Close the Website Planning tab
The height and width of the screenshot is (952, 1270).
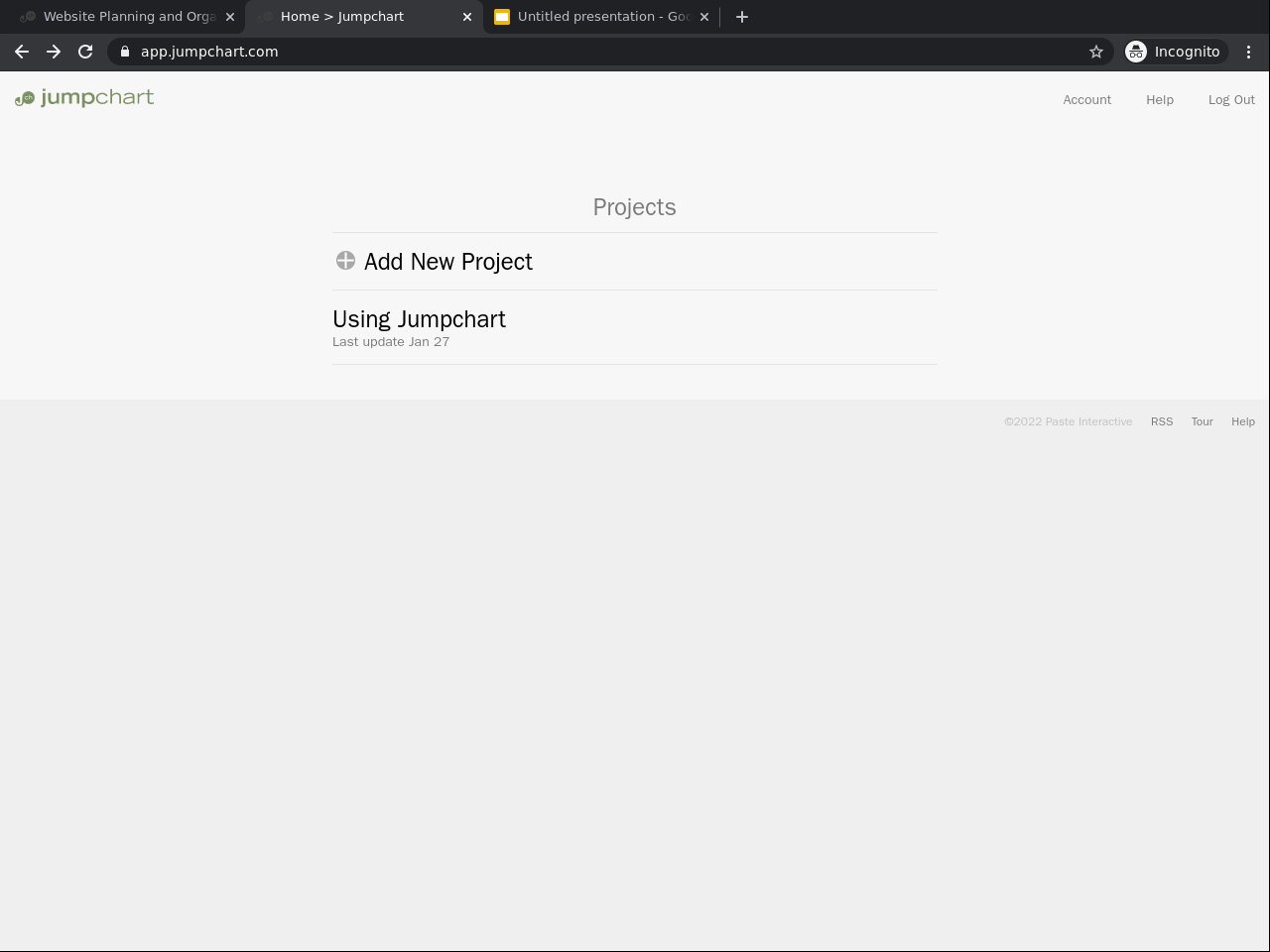click(230, 17)
